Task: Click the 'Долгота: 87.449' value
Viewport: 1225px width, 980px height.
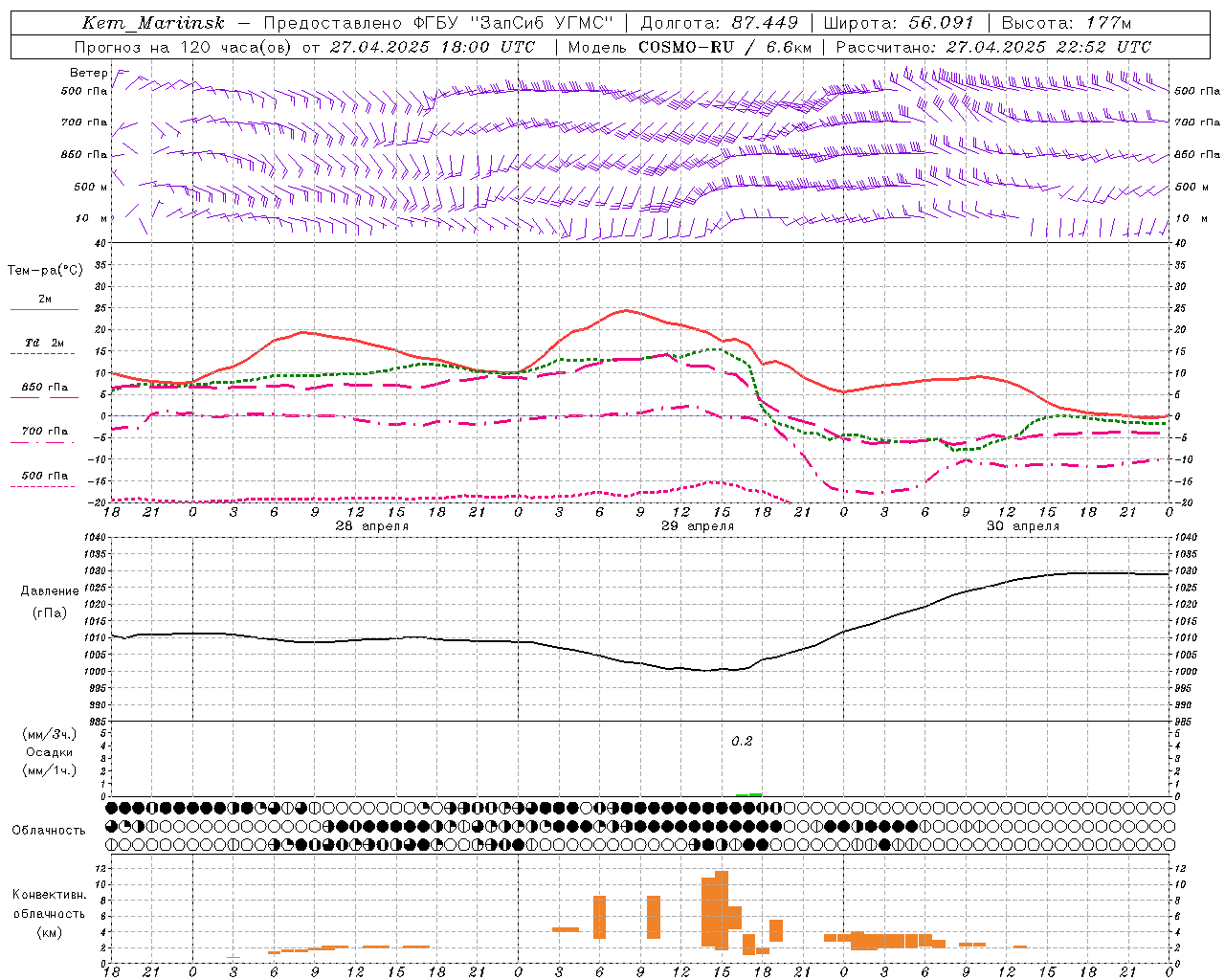Action: click(719, 23)
